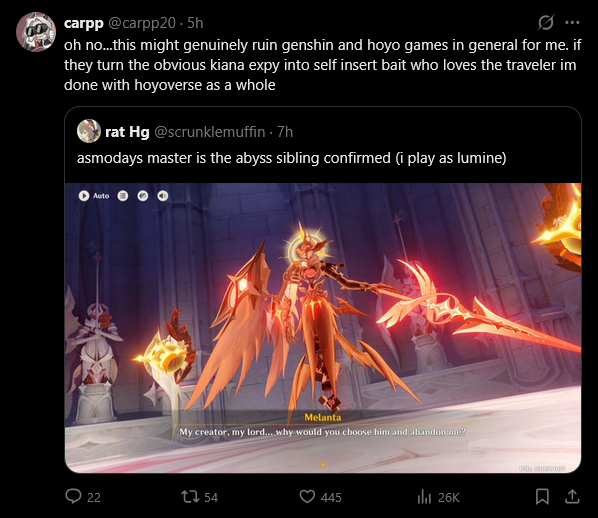Toggle the hide-UI eye icon in game
The image size is (598, 518).
[x=143, y=196]
